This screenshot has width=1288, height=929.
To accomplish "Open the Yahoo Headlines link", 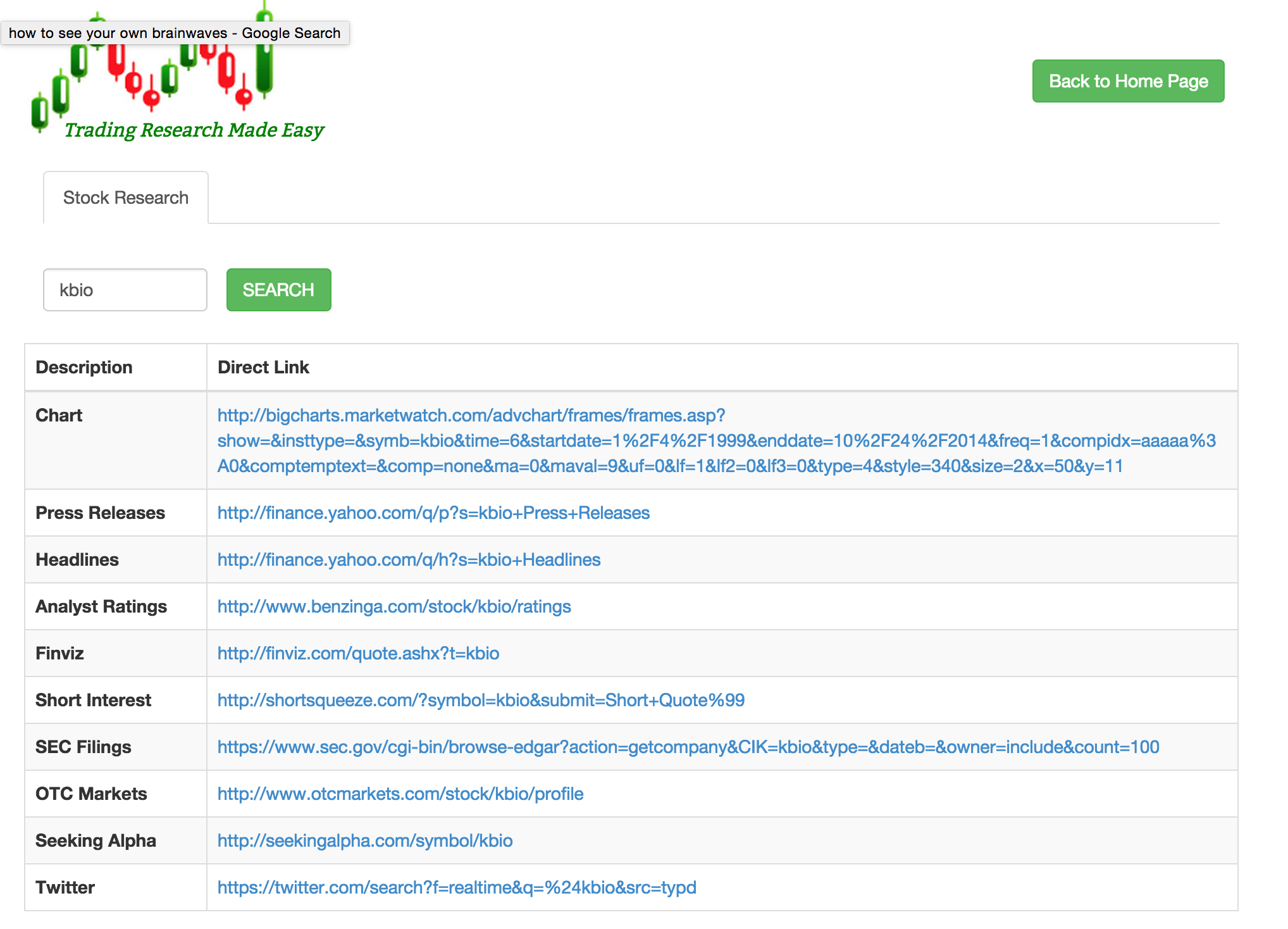I will 409,559.
